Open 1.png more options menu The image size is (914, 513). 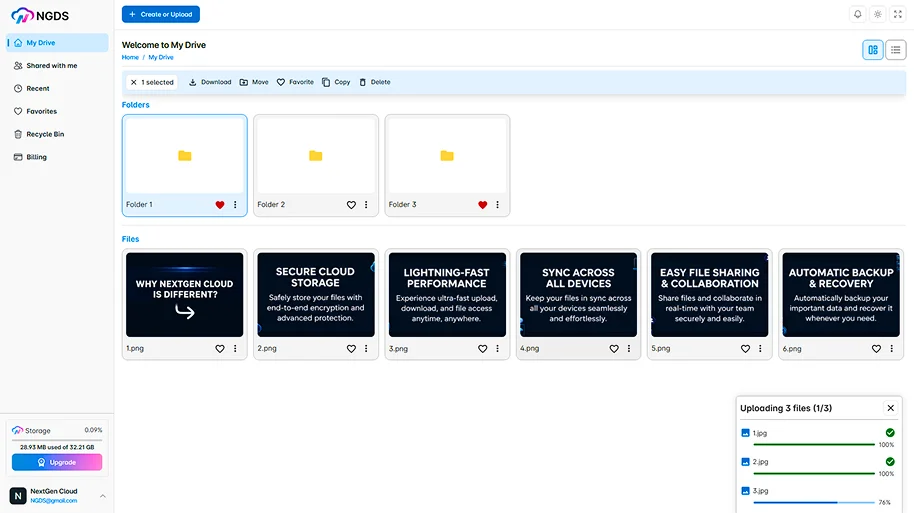pyautogui.click(x=235, y=349)
